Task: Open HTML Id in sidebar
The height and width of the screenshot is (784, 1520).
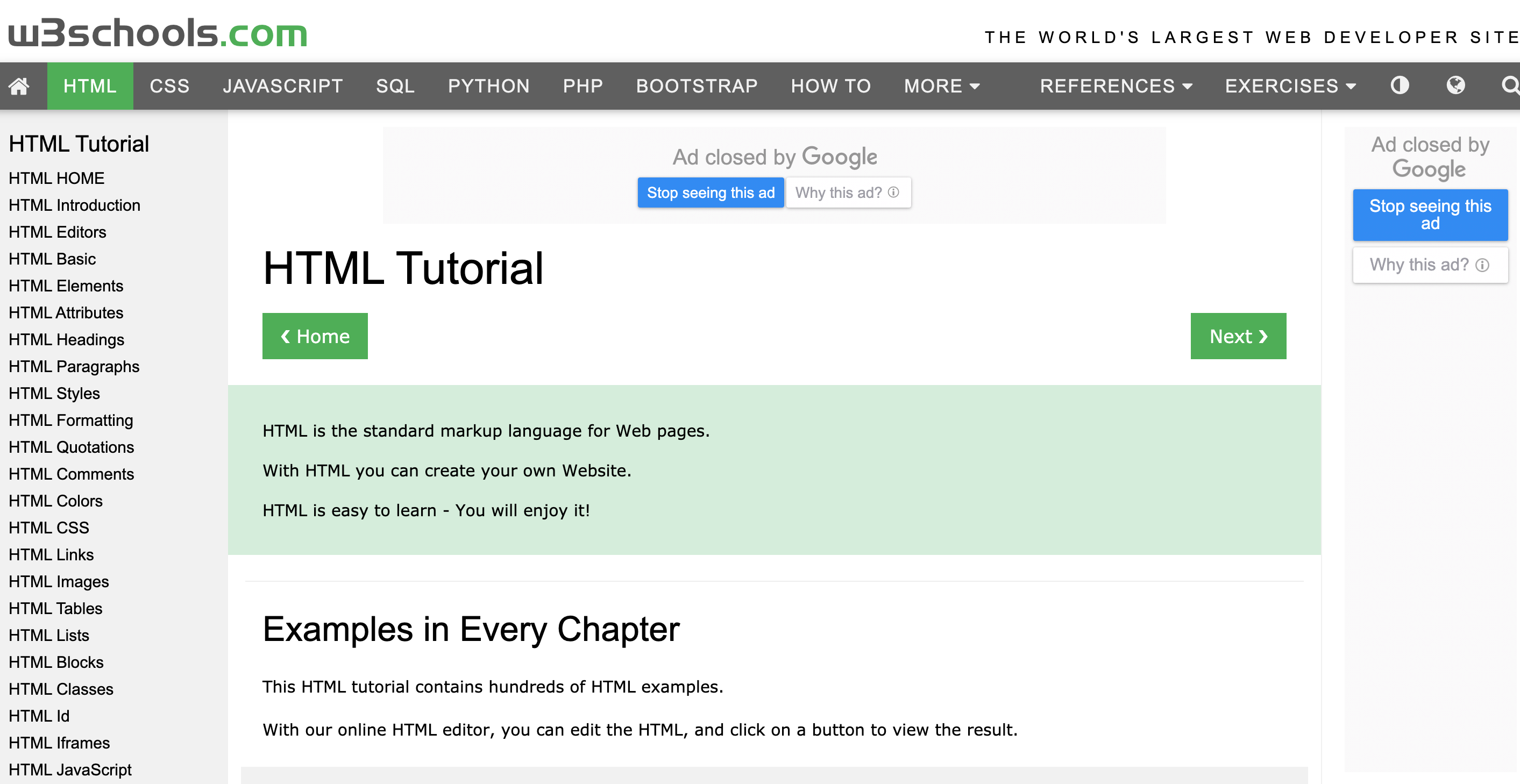Action: pos(39,716)
